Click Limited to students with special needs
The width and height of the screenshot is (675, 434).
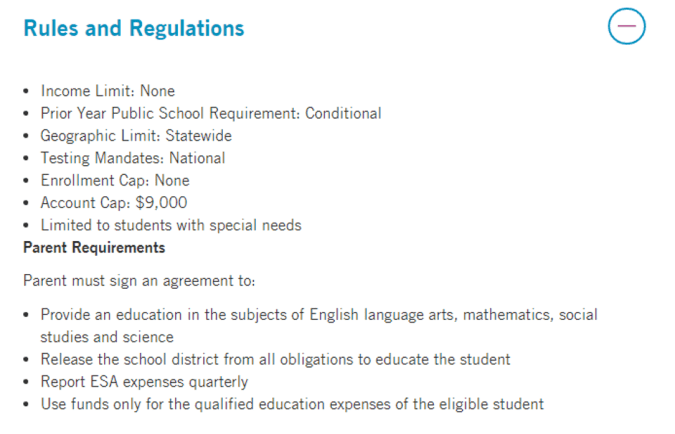171,225
